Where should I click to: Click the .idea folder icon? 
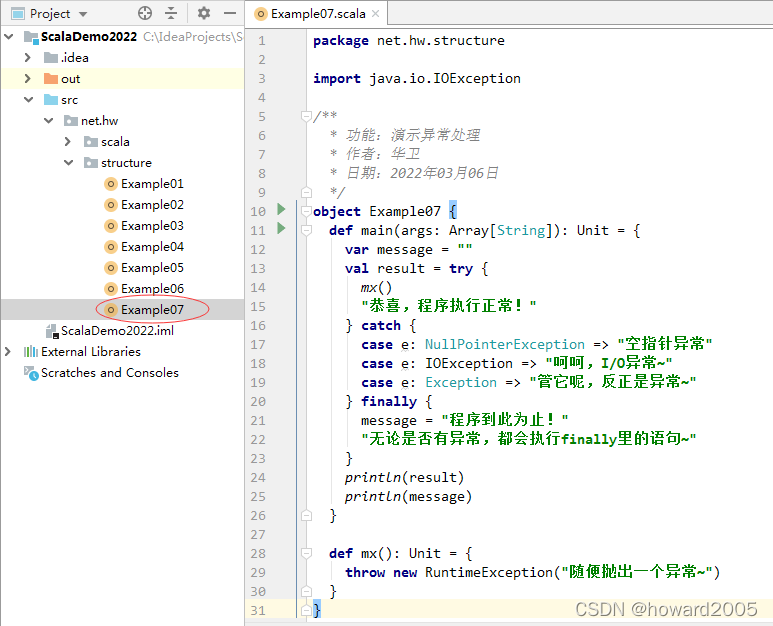51,58
